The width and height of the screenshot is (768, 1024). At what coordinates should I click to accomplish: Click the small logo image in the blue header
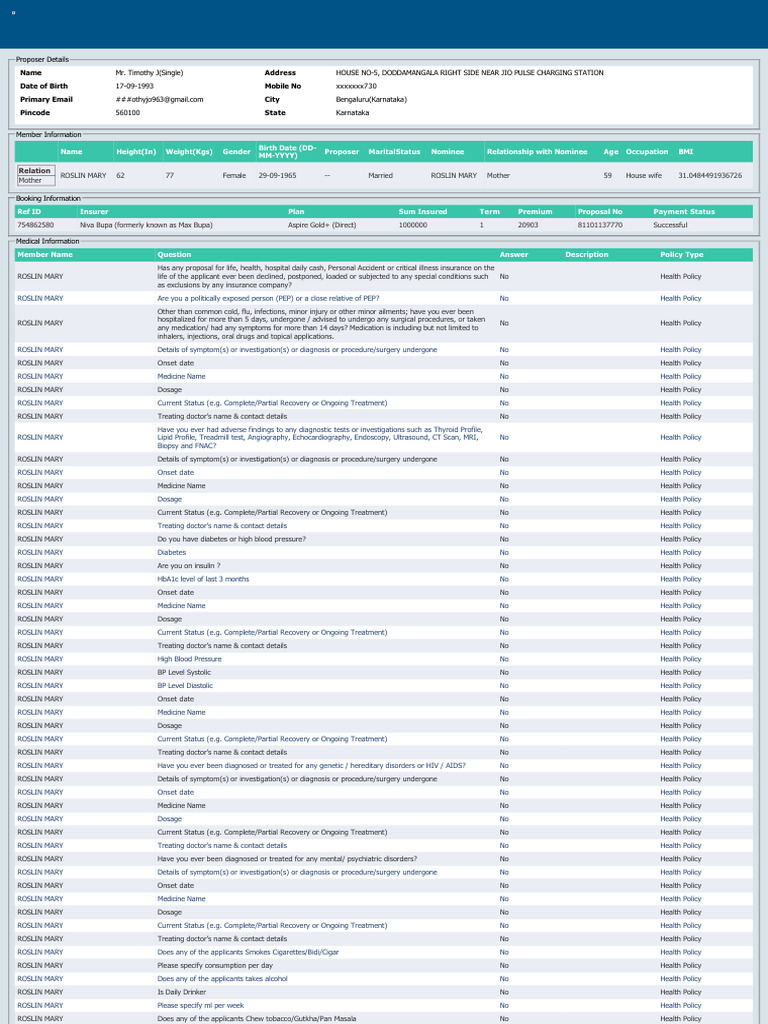pos(14,13)
